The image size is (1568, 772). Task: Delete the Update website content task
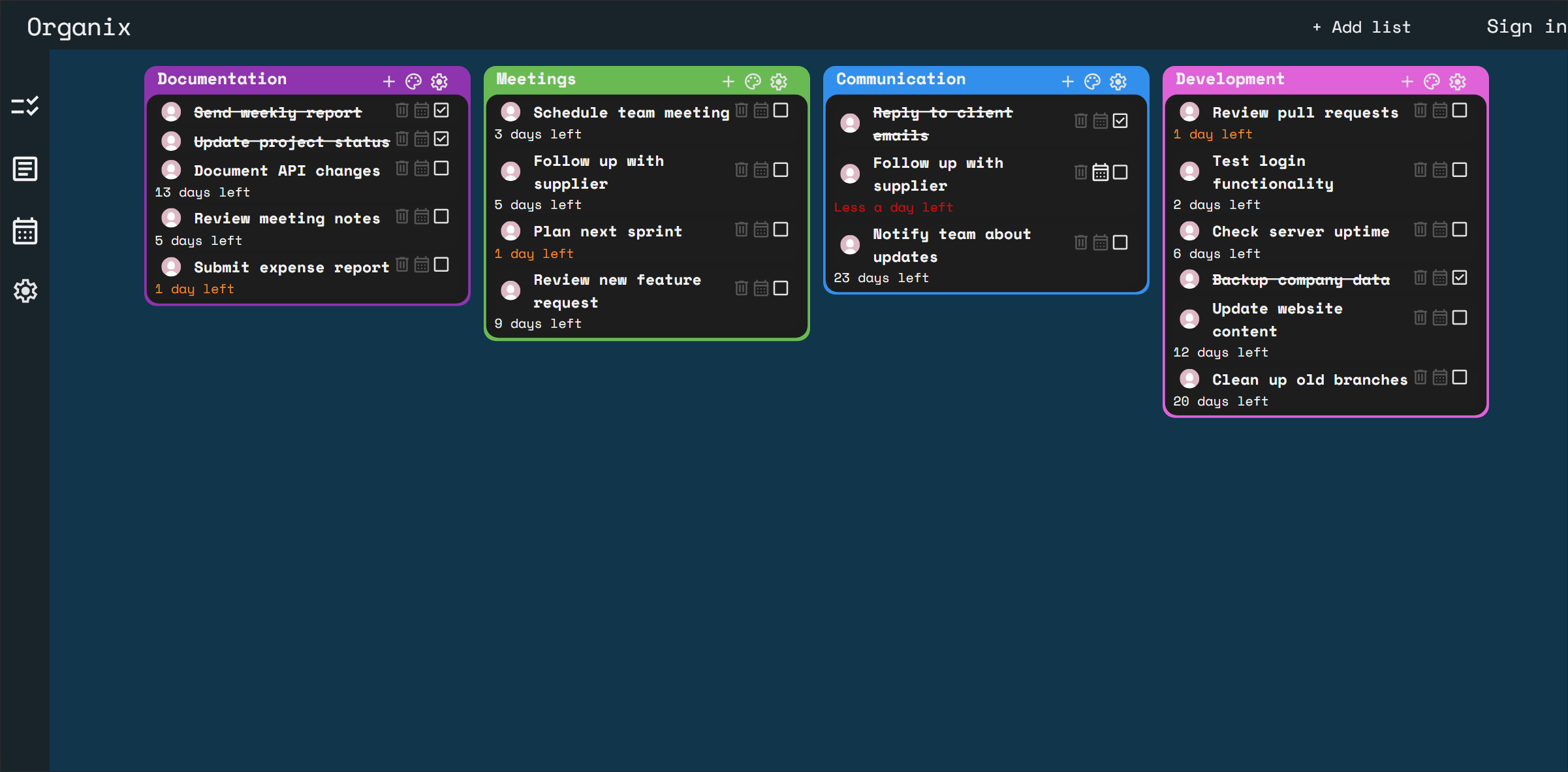point(1420,317)
